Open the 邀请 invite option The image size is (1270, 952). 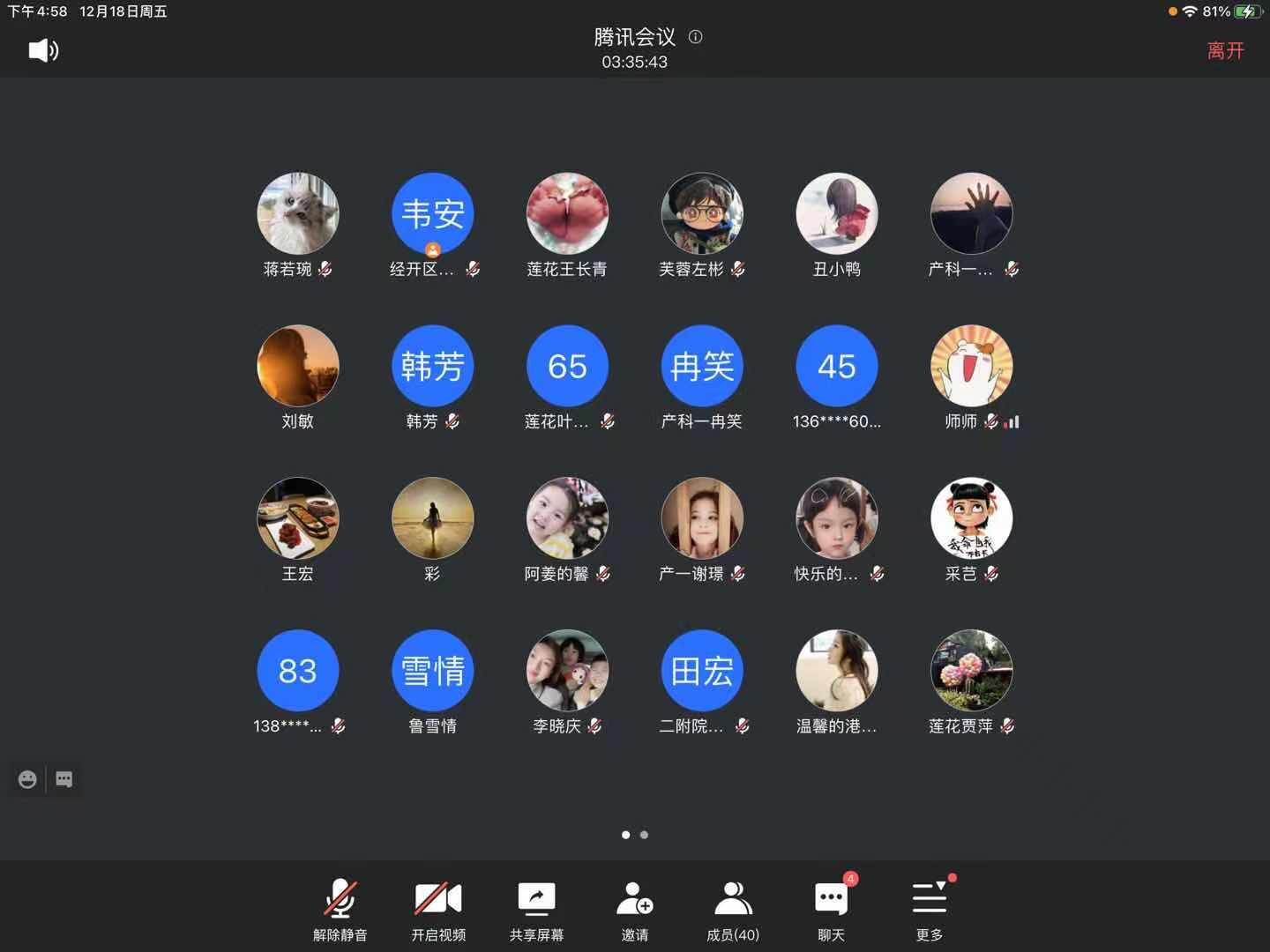(635, 911)
